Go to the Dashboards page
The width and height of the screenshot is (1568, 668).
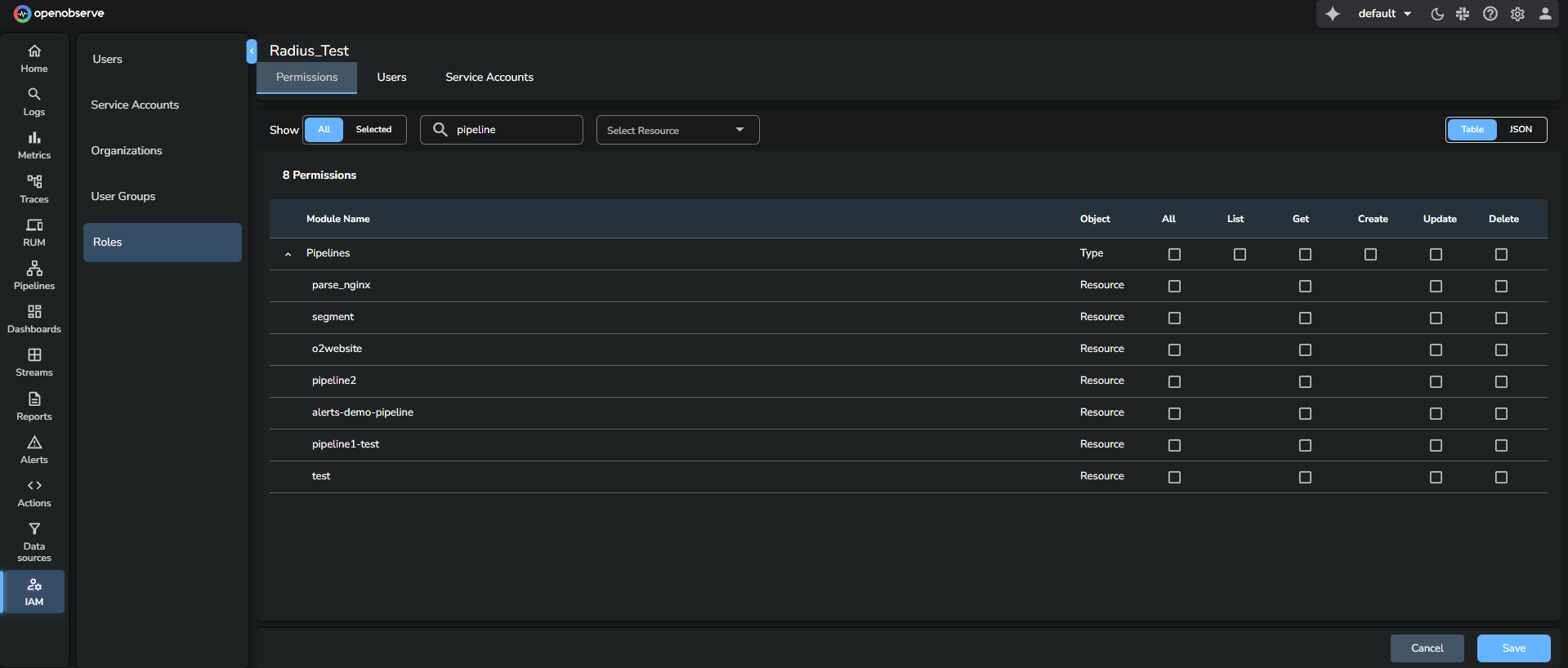click(x=34, y=318)
